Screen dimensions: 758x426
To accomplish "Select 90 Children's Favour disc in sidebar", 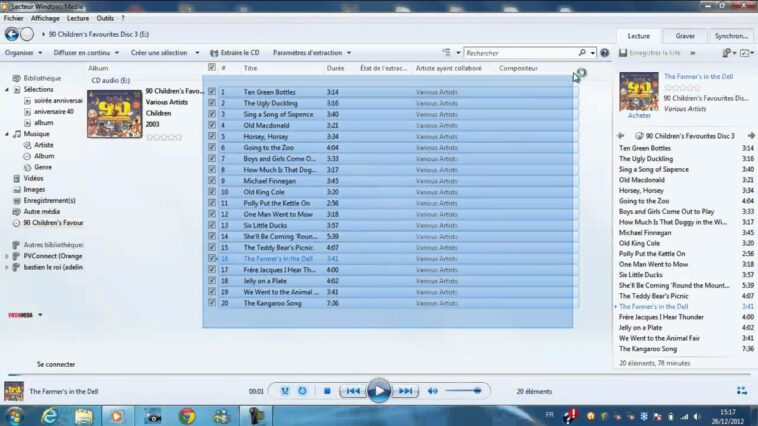I will click(x=53, y=223).
